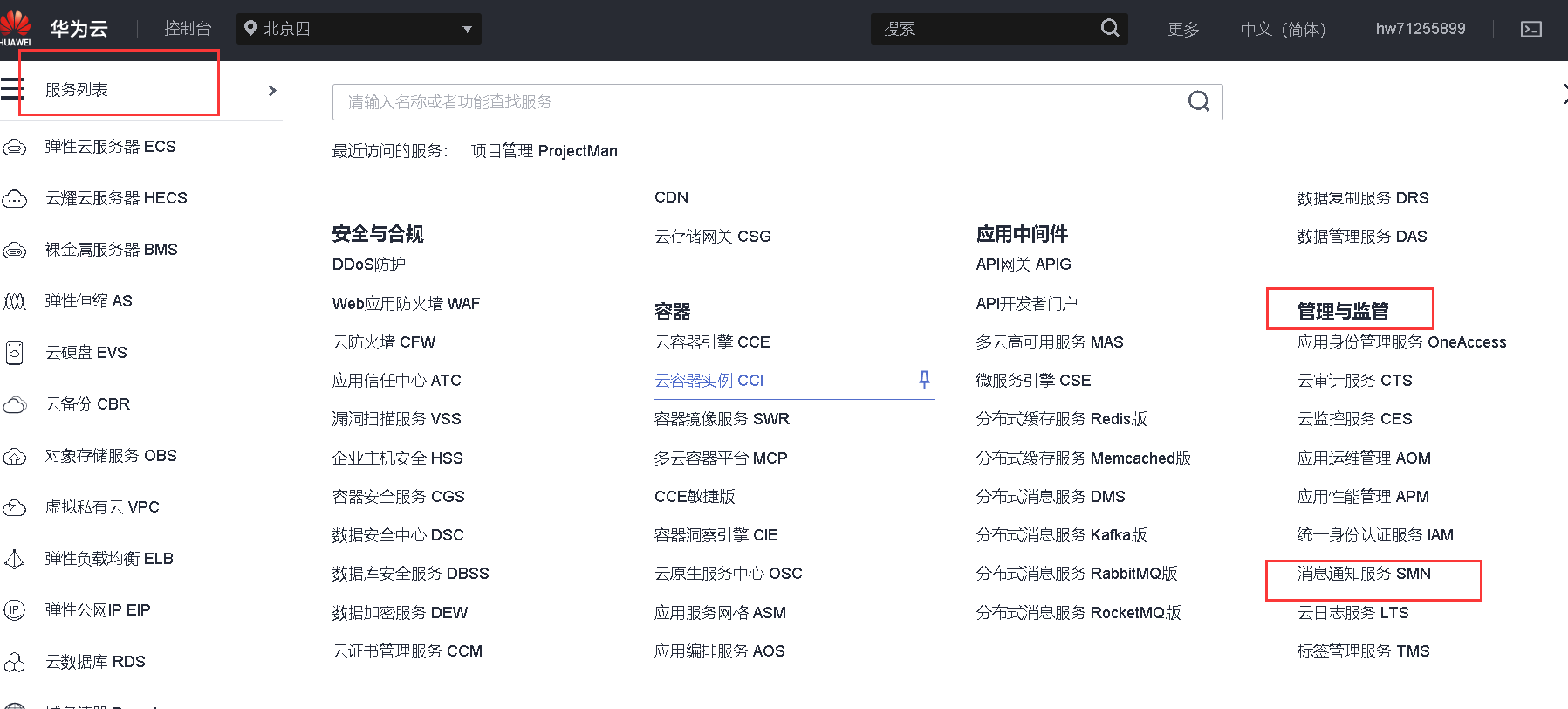Open 应用编排服务 AOS
Image resolution: width=1568 pixels, height=709 pixels.
(x=719, y=651)
